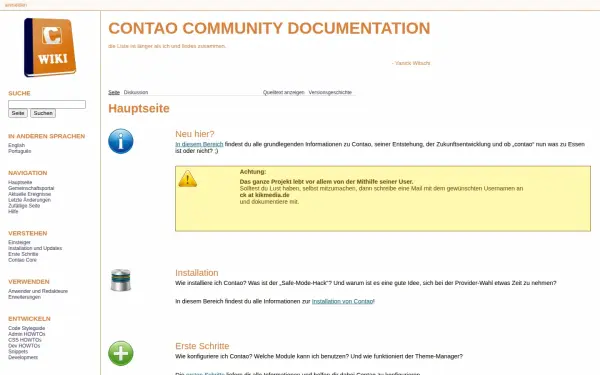Open the Versionsgeschichte tab
The image size is (600, 375).
(x=330, y=92)
